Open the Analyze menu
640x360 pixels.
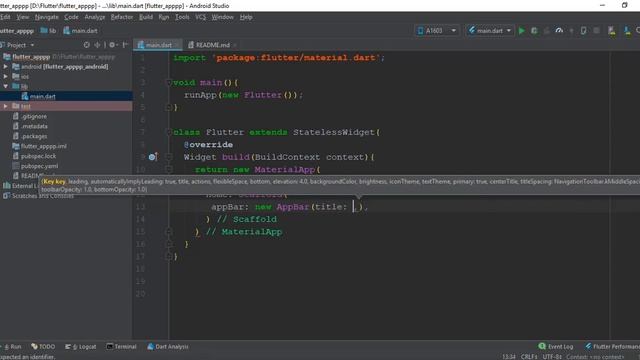click(95, 17)
